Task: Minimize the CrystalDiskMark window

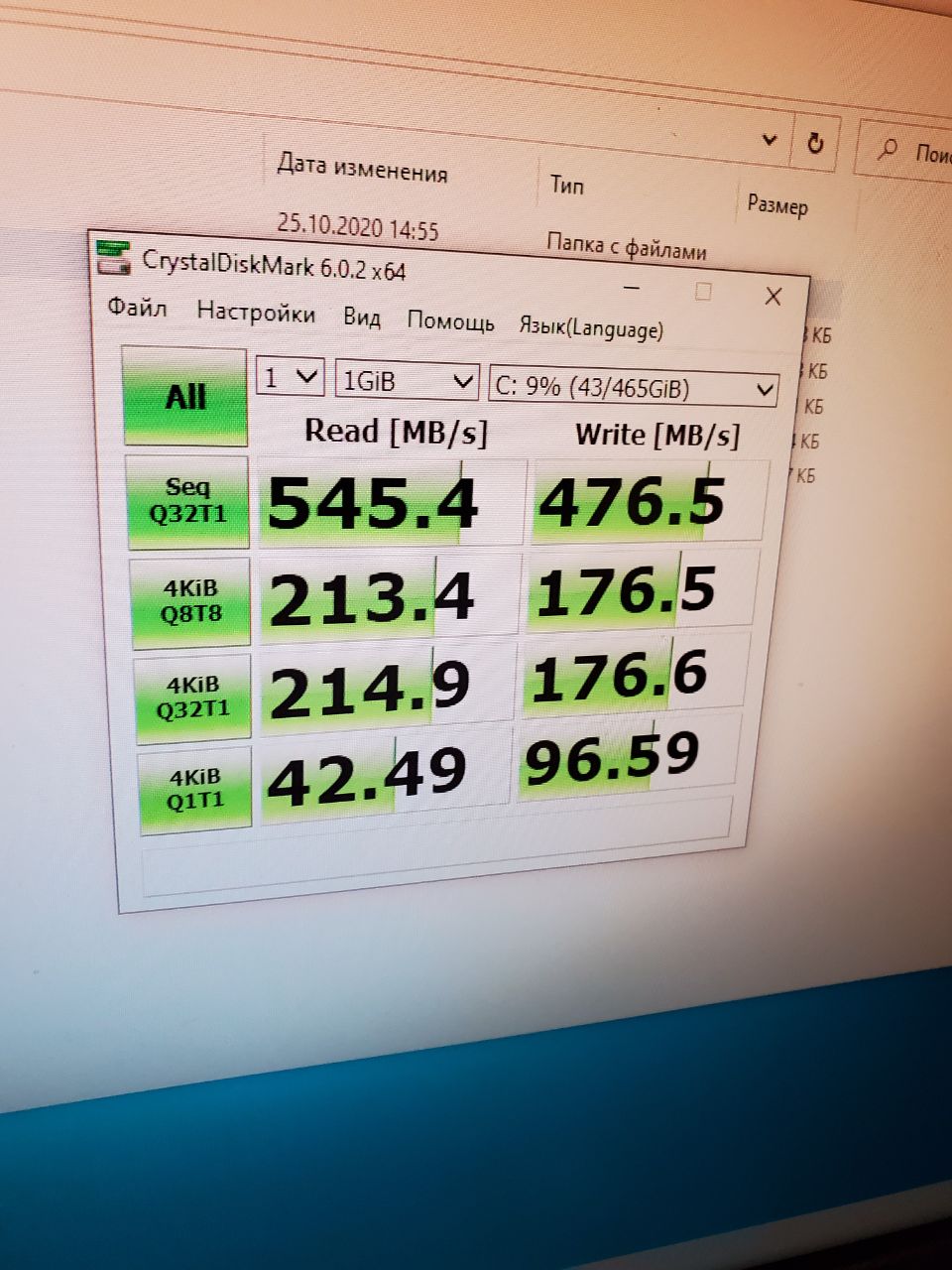Action: click(633, 288)
